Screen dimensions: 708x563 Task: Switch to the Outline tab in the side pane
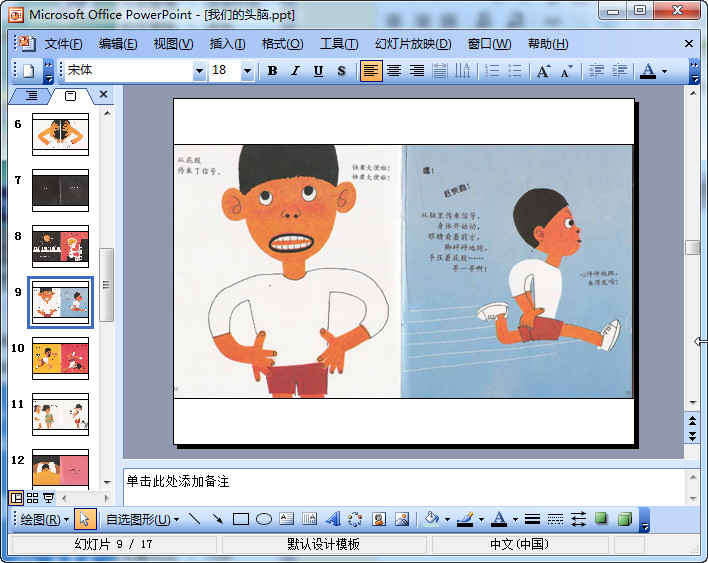pyautogui.click(x=31, y=96)
